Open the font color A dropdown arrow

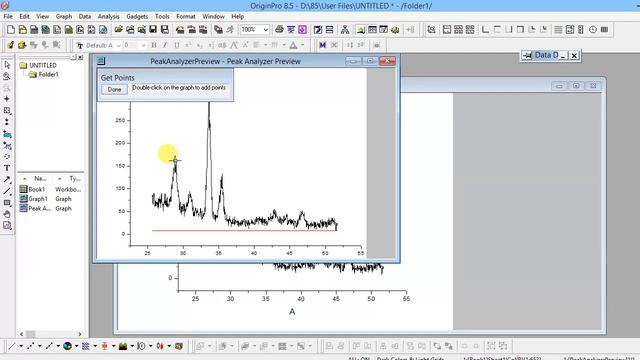(302, 45)
